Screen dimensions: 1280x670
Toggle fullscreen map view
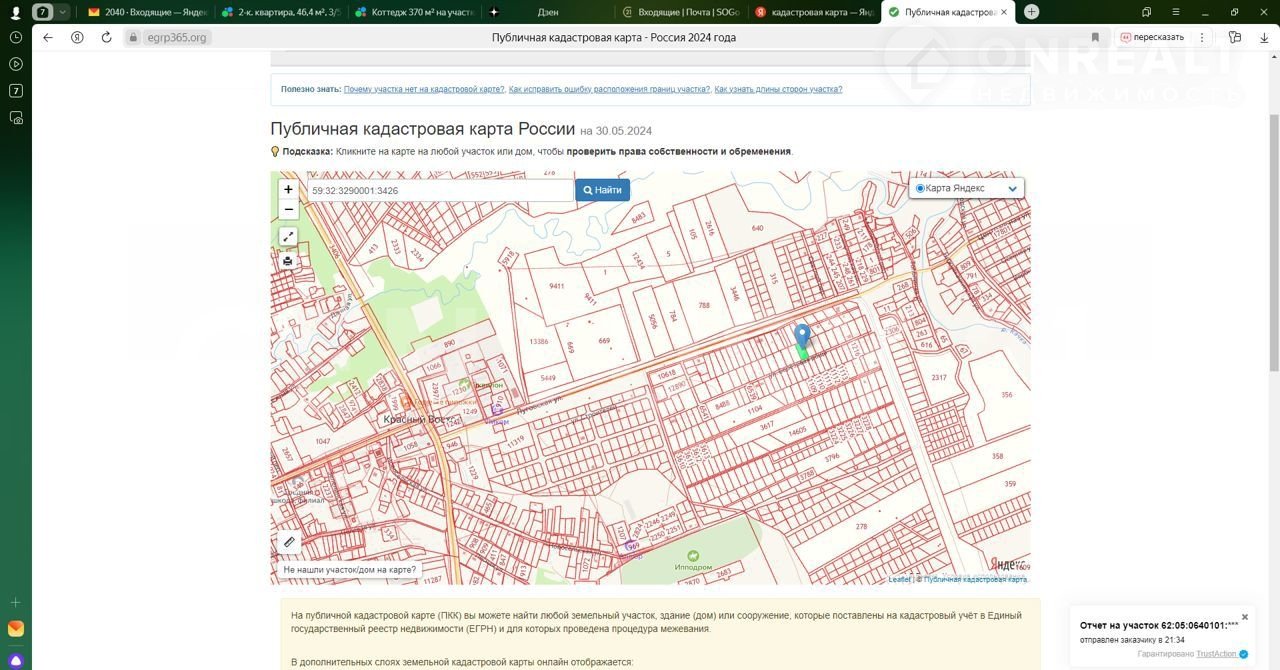(288, 237)
